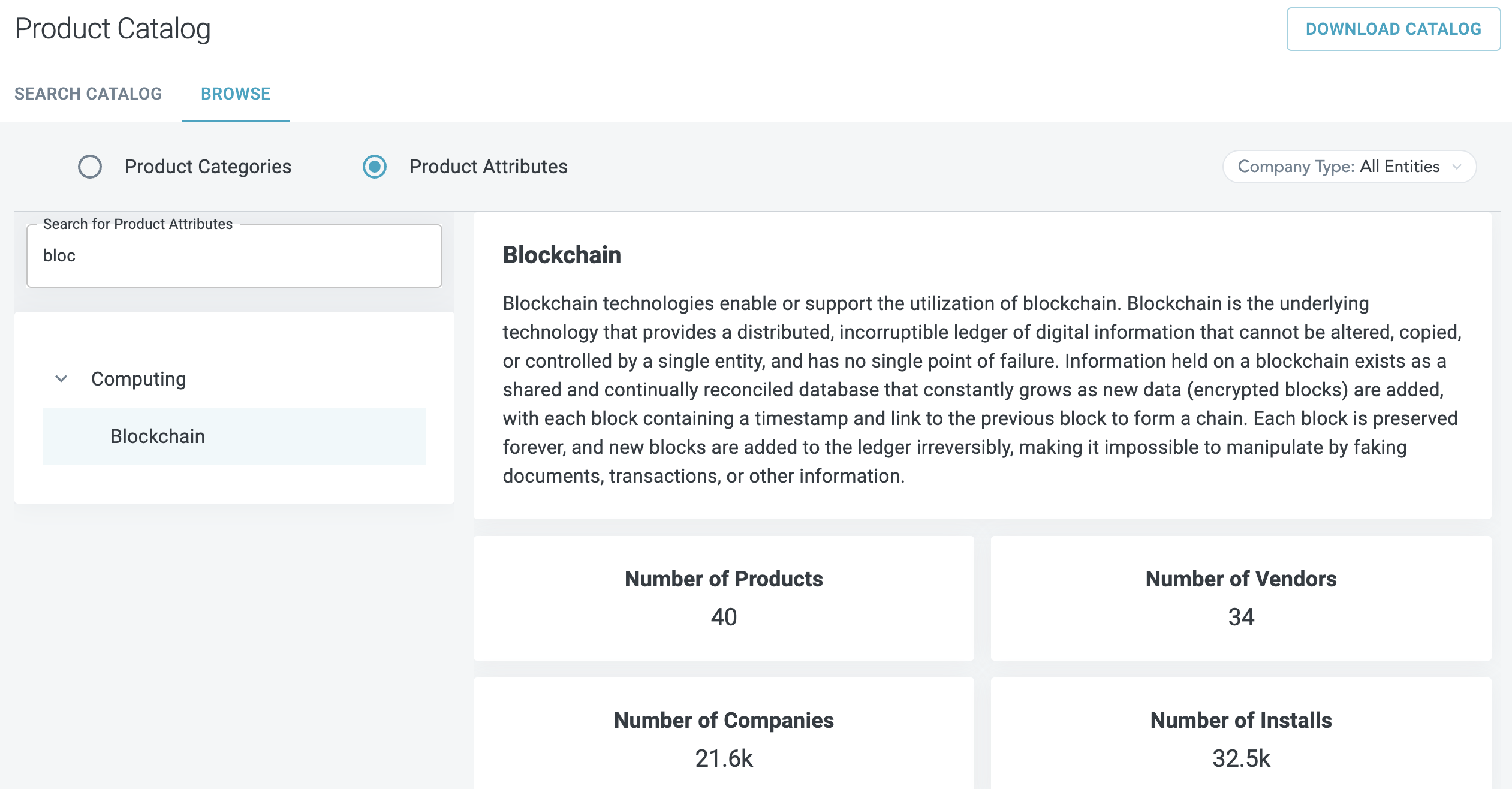Open the Company Type dropdown
The height and width of the screenshot is (789, 1512).
pos(1349,167)
